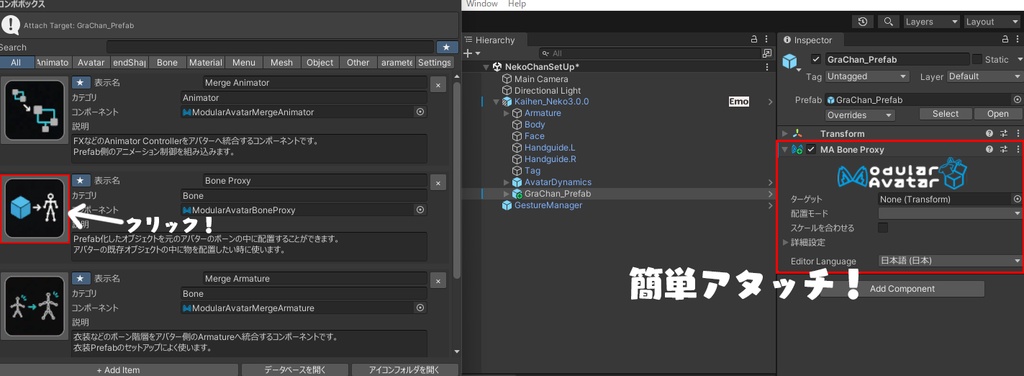Expand the Armature foldout arrow

coord(507,113)
